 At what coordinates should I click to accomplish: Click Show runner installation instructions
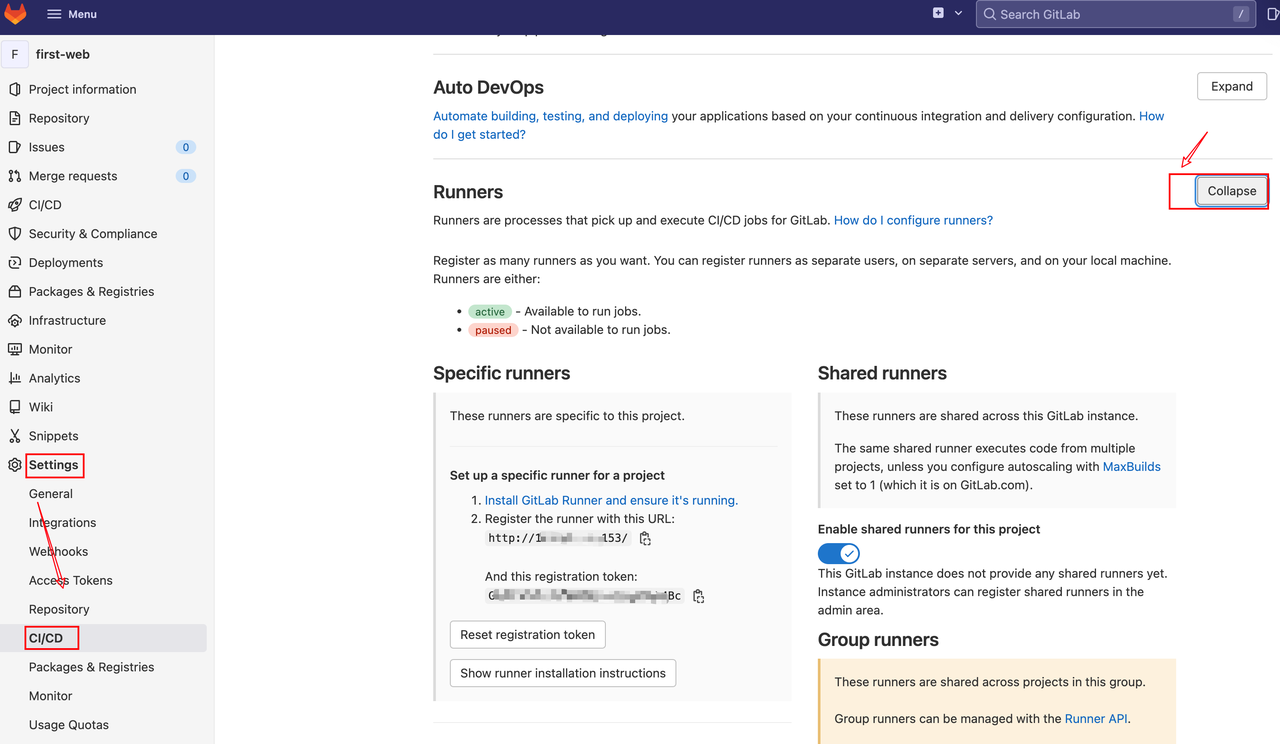coord(563,673)
